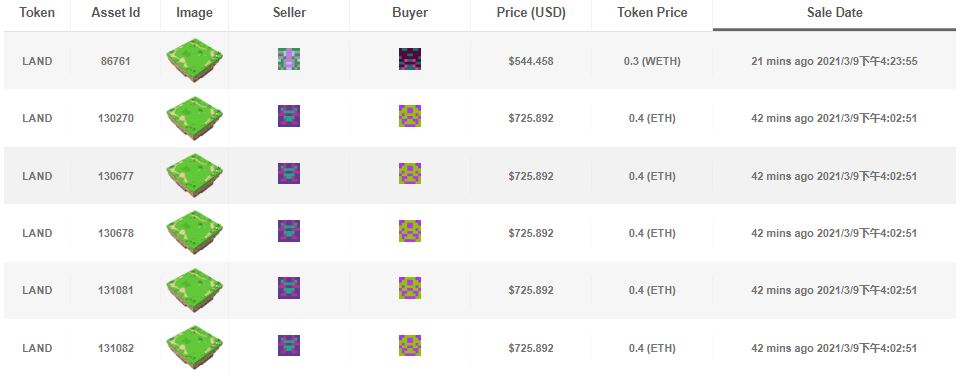Select seller avatar for asset 130677
960x376 pixels.
pos(289,174)
